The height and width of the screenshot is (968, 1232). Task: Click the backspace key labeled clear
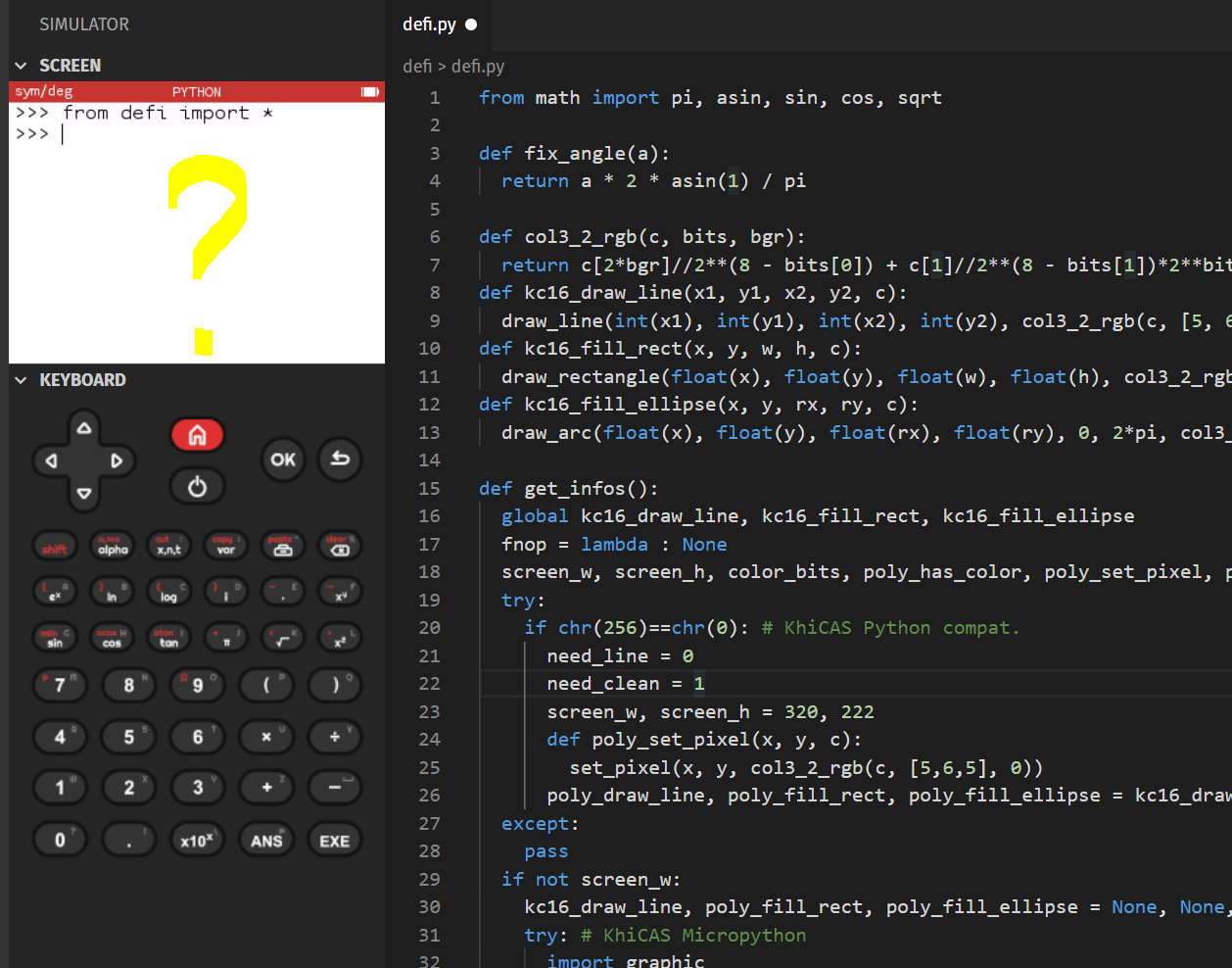[x=340, y=545]
